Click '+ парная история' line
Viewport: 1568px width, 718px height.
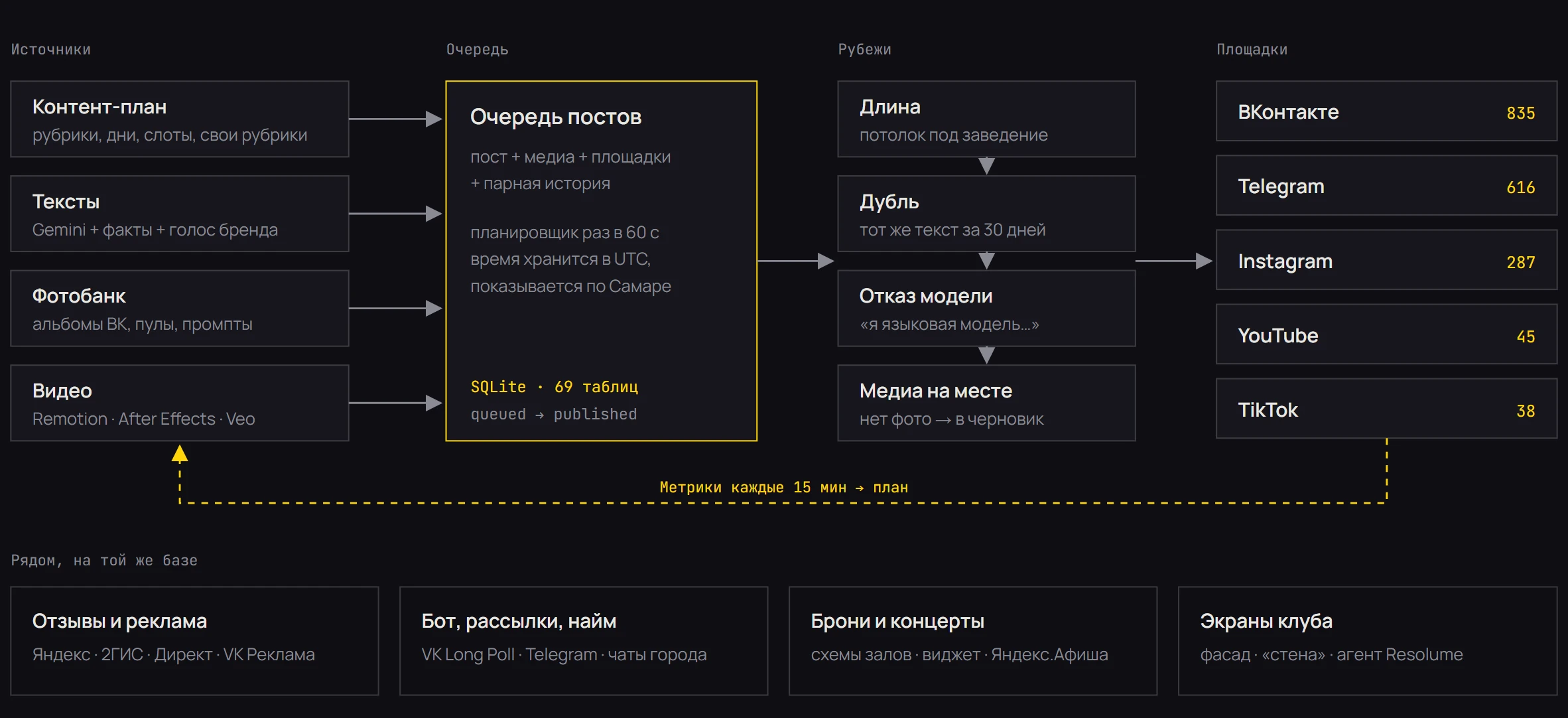(540, 184)
